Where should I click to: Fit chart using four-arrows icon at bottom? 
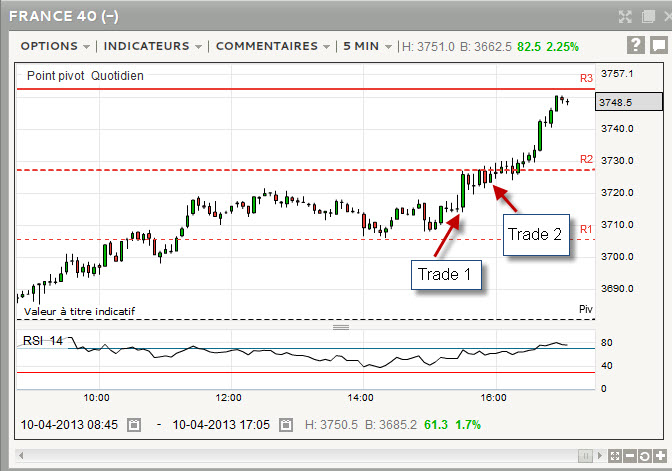[615, 456]
